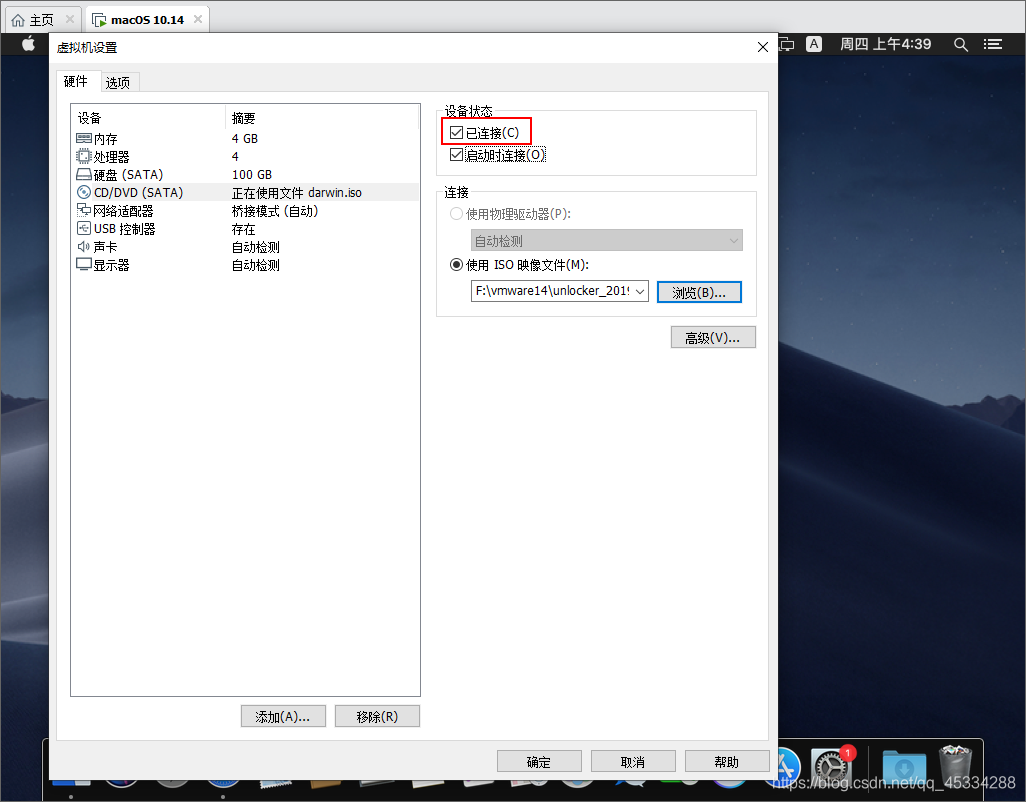Open the 自动检测 drive dropdown
Viewport: 1026px width, 802px height.
tap(606, 240)
